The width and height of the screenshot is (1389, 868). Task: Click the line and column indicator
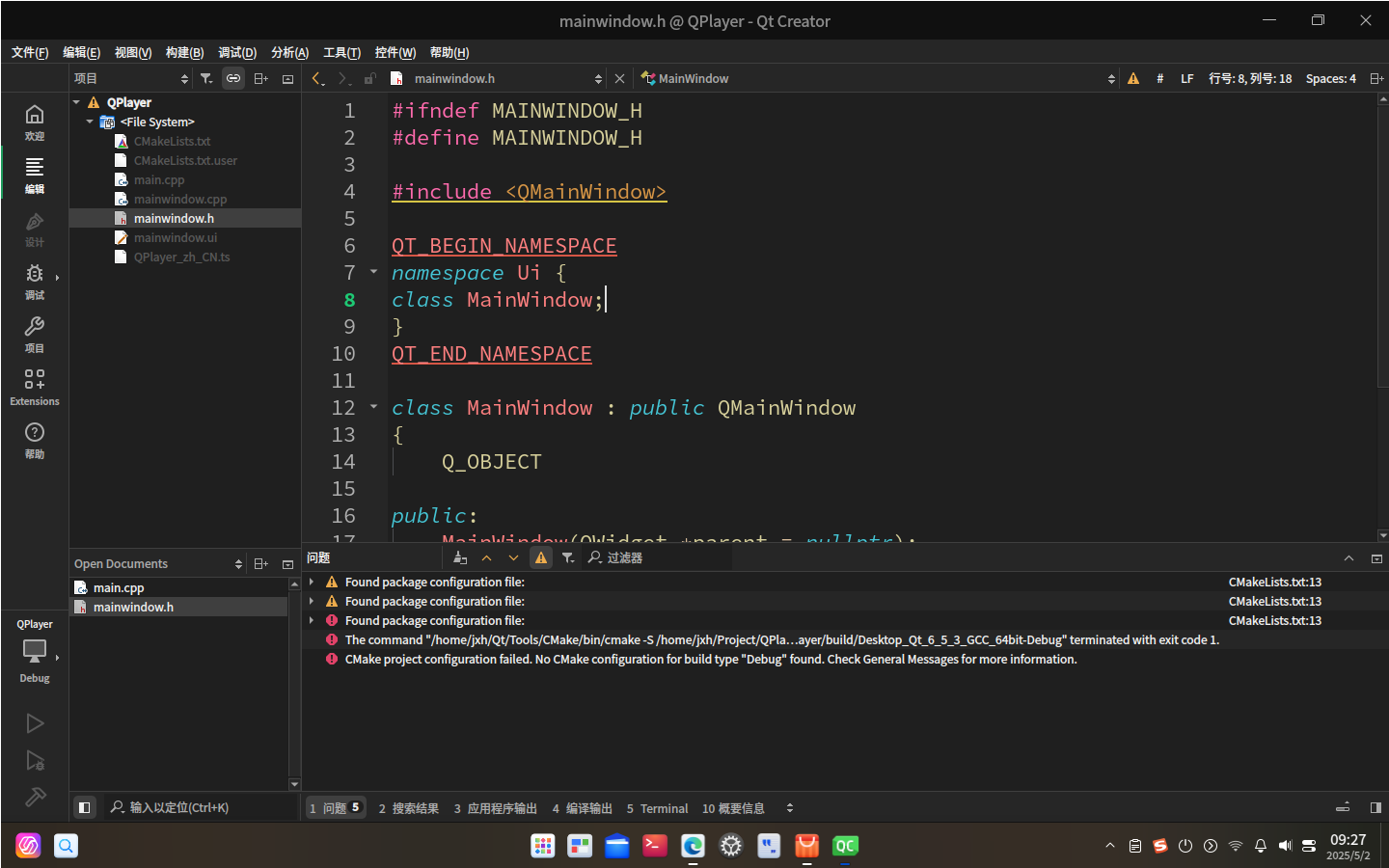click(1250, 78)
